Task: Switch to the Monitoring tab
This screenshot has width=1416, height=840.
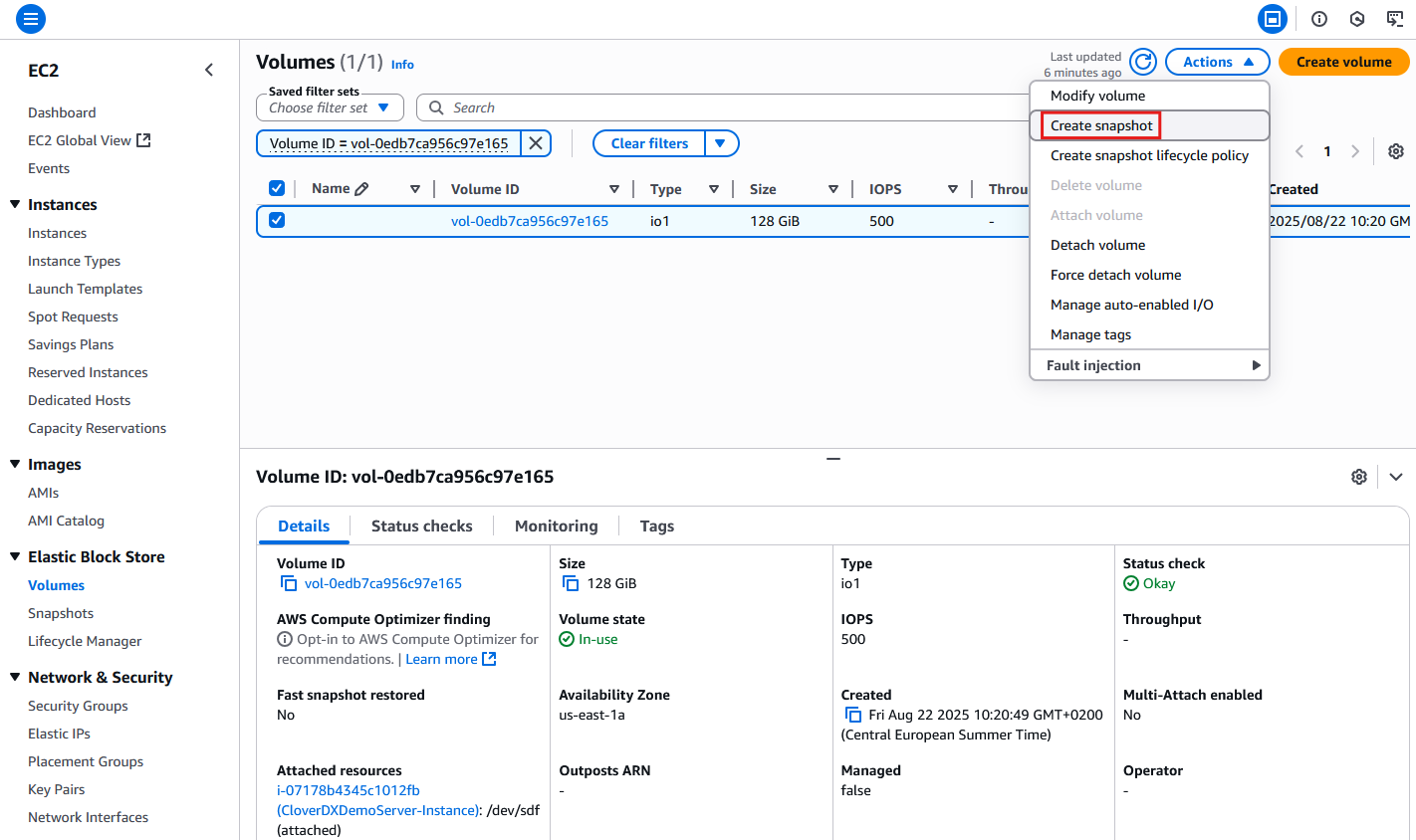Action: pos(556,525)
